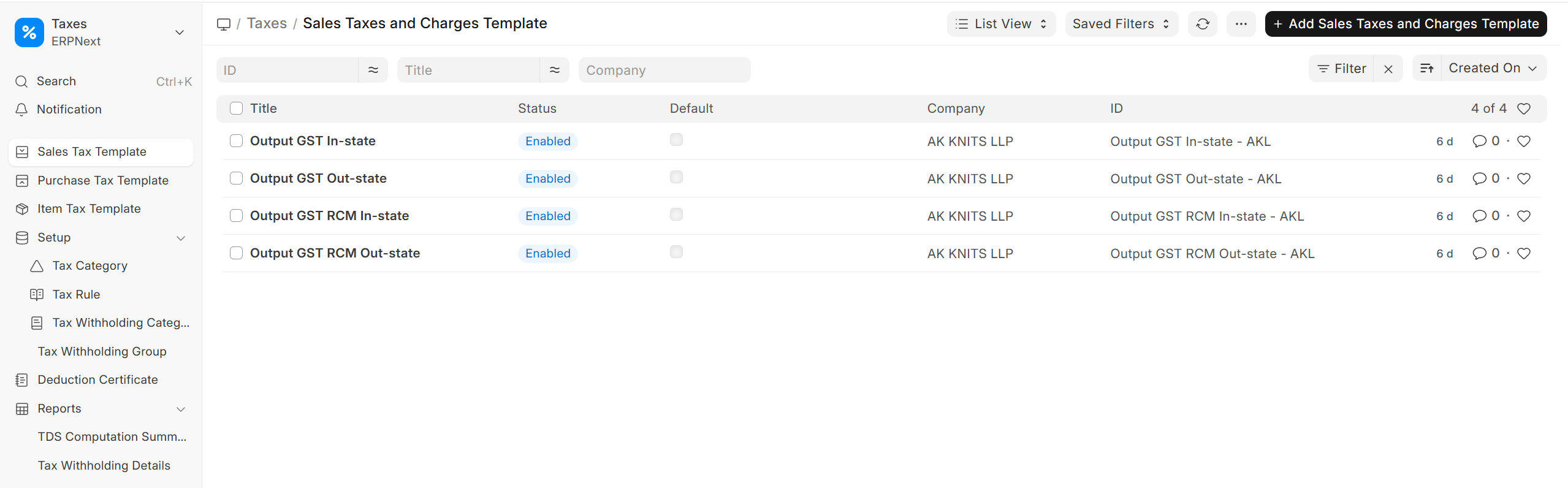The width and height of the screenshot is (1568, 488).
Task: Check the select-all checkbox in header
Action: pos(237,109)
